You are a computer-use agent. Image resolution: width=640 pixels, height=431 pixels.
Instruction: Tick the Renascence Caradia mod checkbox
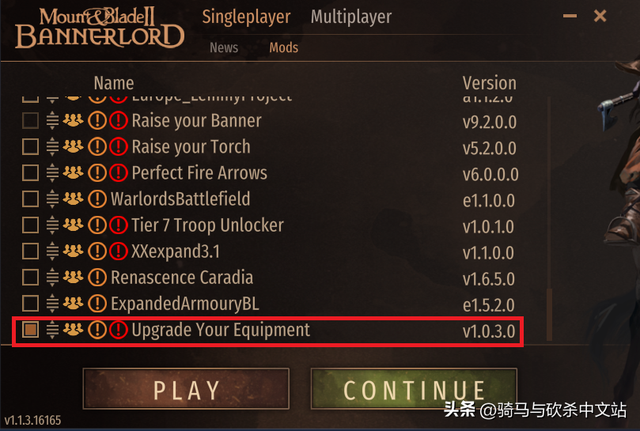[x=31, y=278]
